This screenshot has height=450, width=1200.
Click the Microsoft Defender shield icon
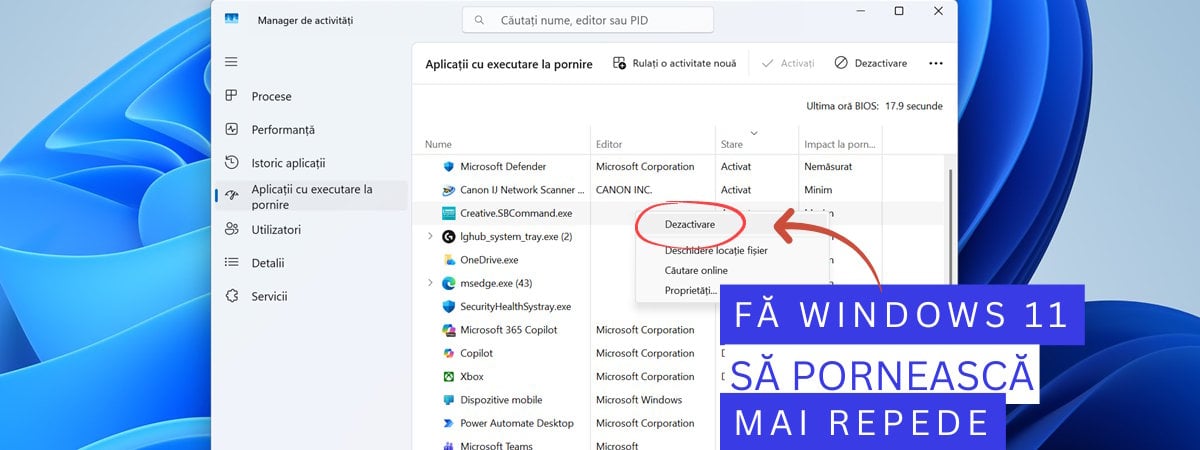click(x=449, y=167)
